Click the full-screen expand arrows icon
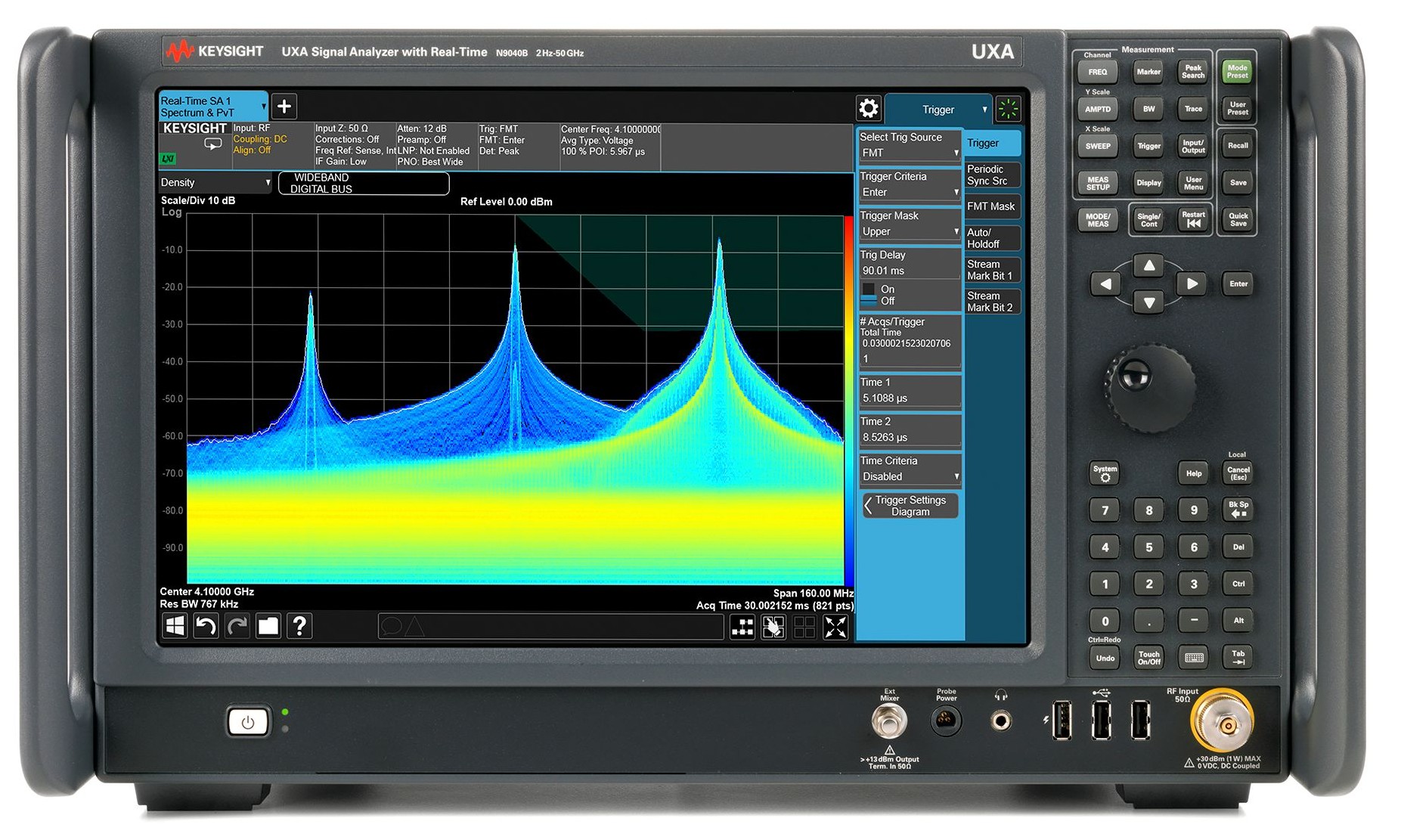Viewport: 1401px width, 840px height. pyautogui.click(x=835, y=626)
